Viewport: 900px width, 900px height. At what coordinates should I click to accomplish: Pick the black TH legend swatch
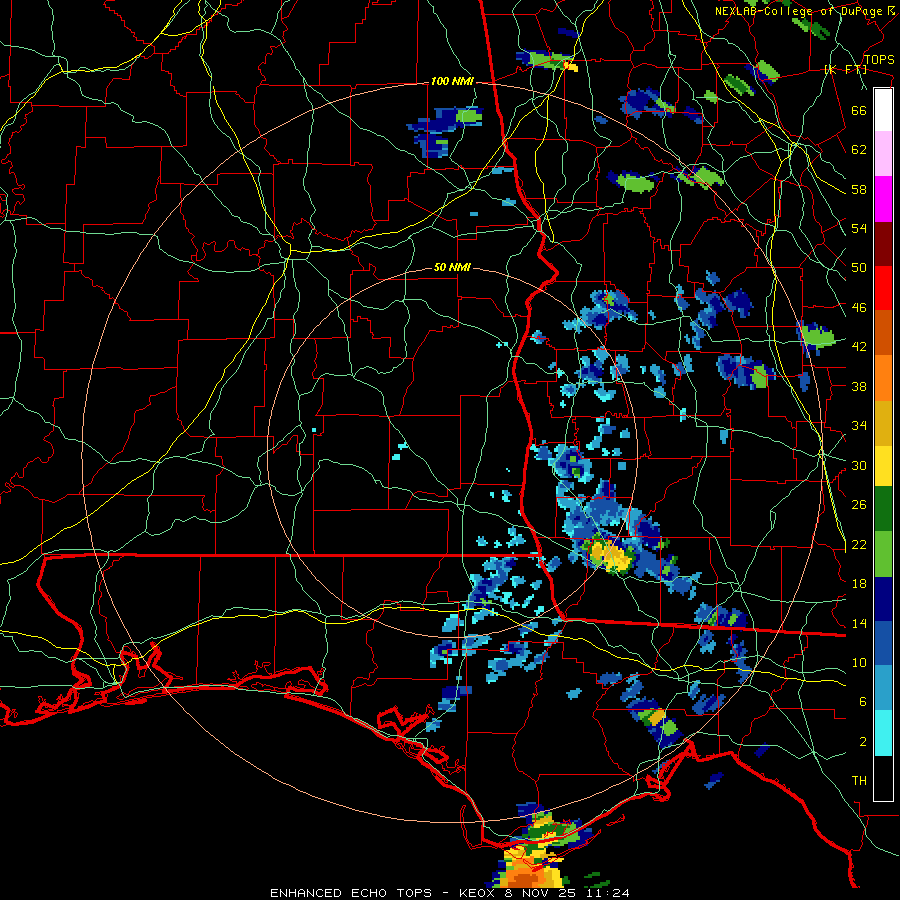pyautogui.click(x=883, y=778)
